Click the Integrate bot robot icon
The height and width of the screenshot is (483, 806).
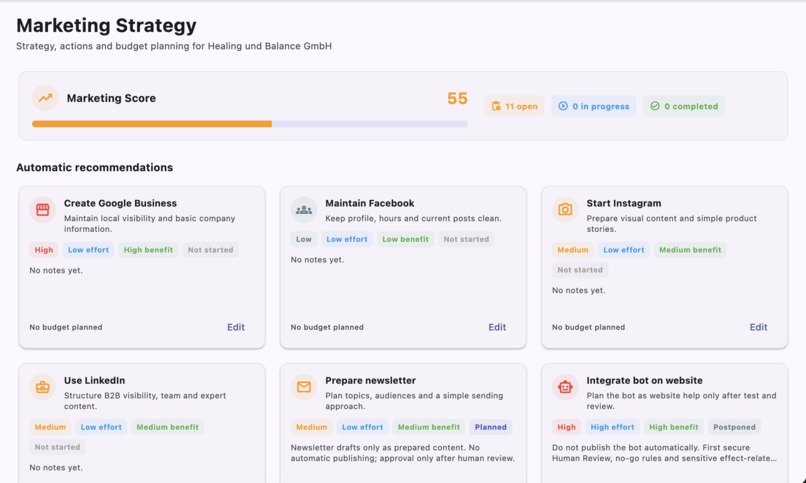click(565, 387)
